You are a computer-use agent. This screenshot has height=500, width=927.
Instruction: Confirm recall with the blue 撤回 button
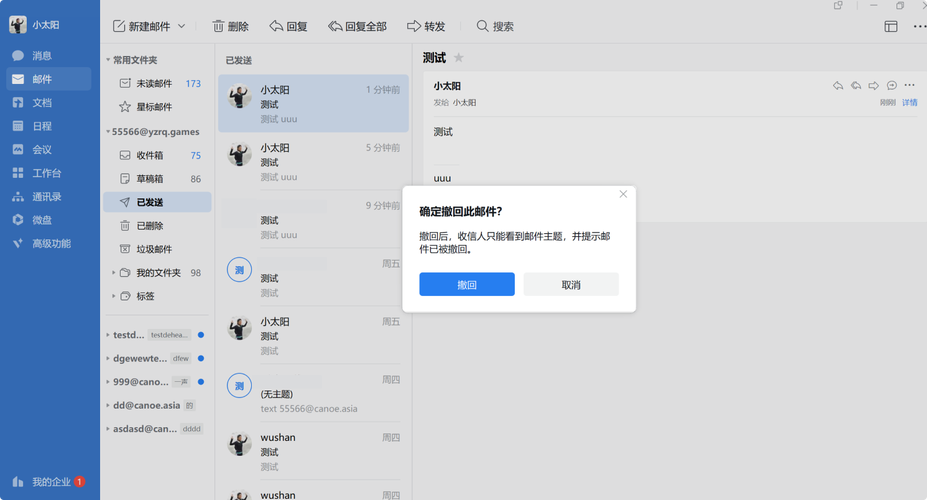466,284
